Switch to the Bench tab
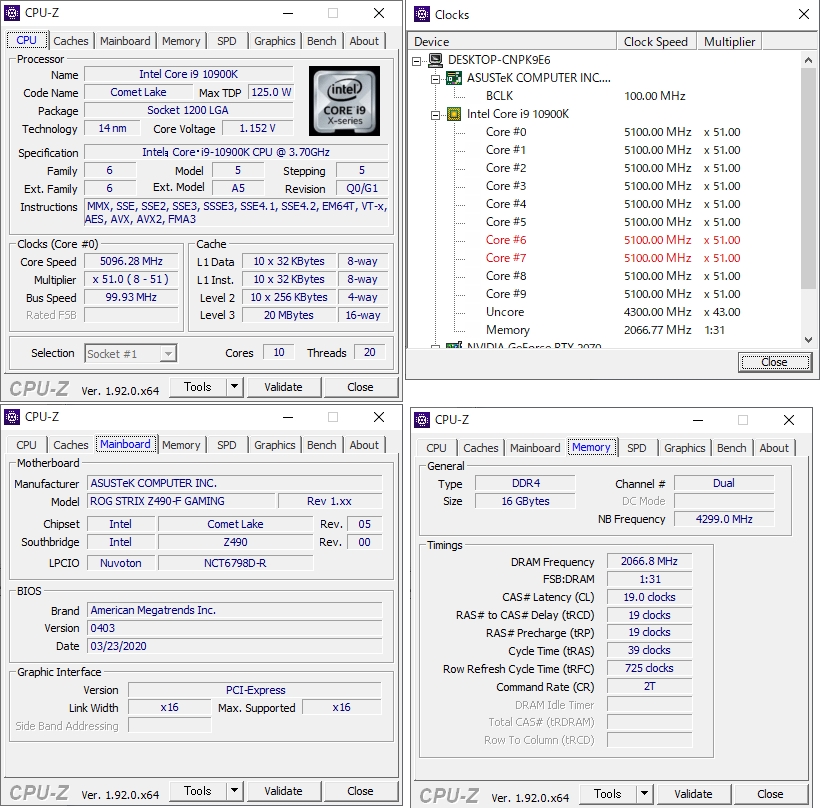 tap(321, 41)
